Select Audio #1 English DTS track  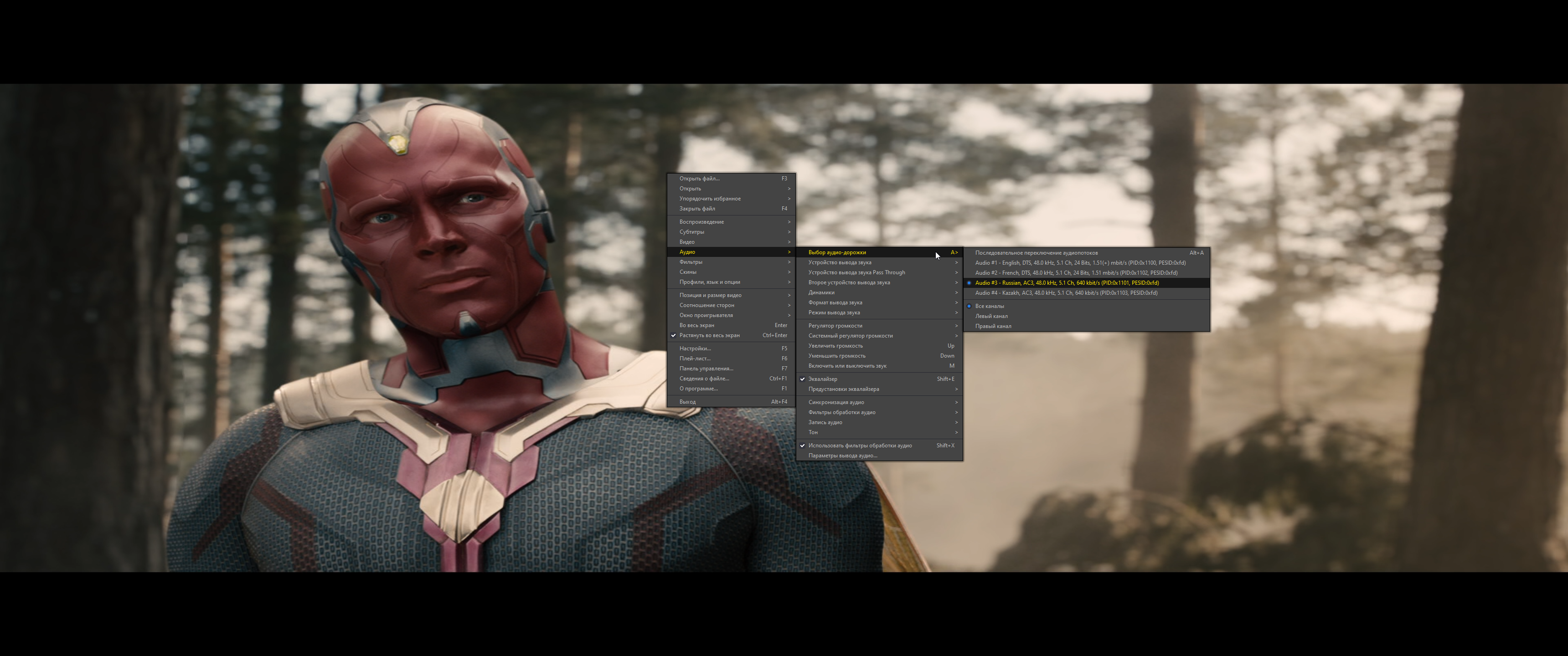[1087, 263]
